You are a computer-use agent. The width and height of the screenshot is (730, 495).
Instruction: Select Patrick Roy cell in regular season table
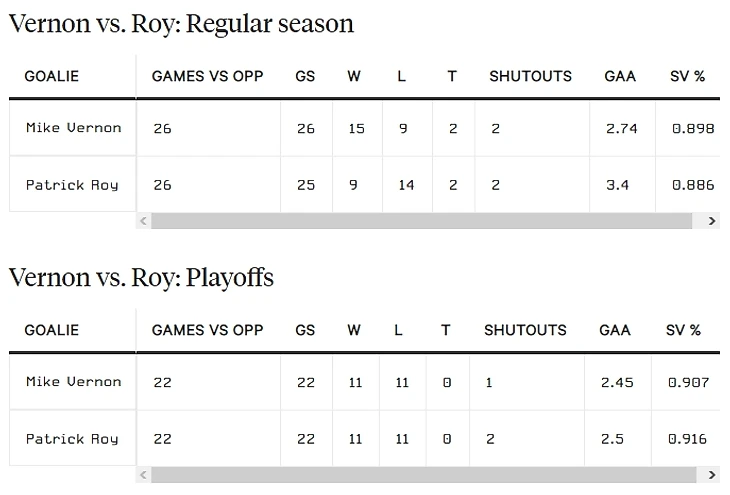(x=72, y=185)
